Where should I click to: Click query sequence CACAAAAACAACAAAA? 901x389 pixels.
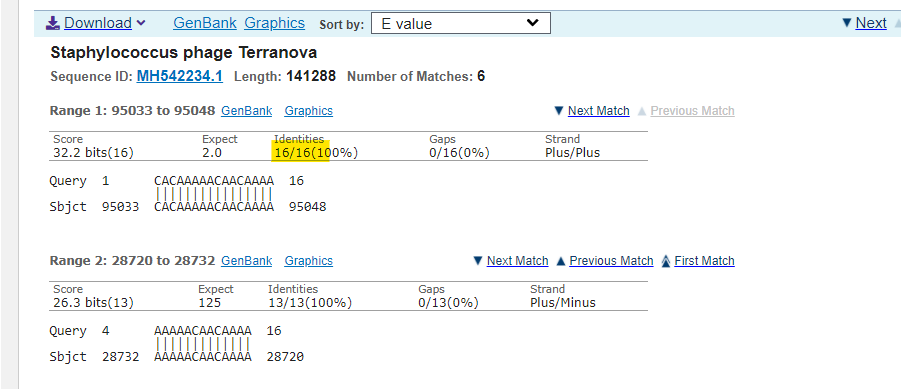point(214,181)
